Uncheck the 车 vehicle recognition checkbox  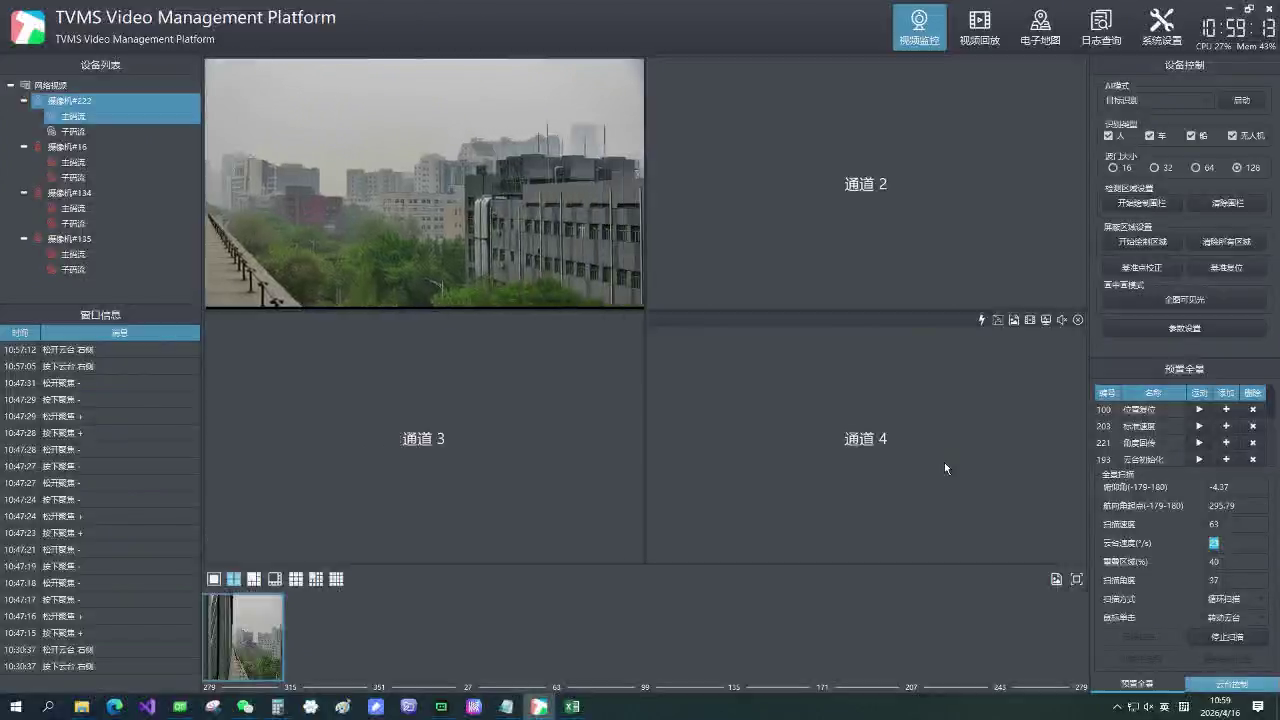(x=1149, y=136)
